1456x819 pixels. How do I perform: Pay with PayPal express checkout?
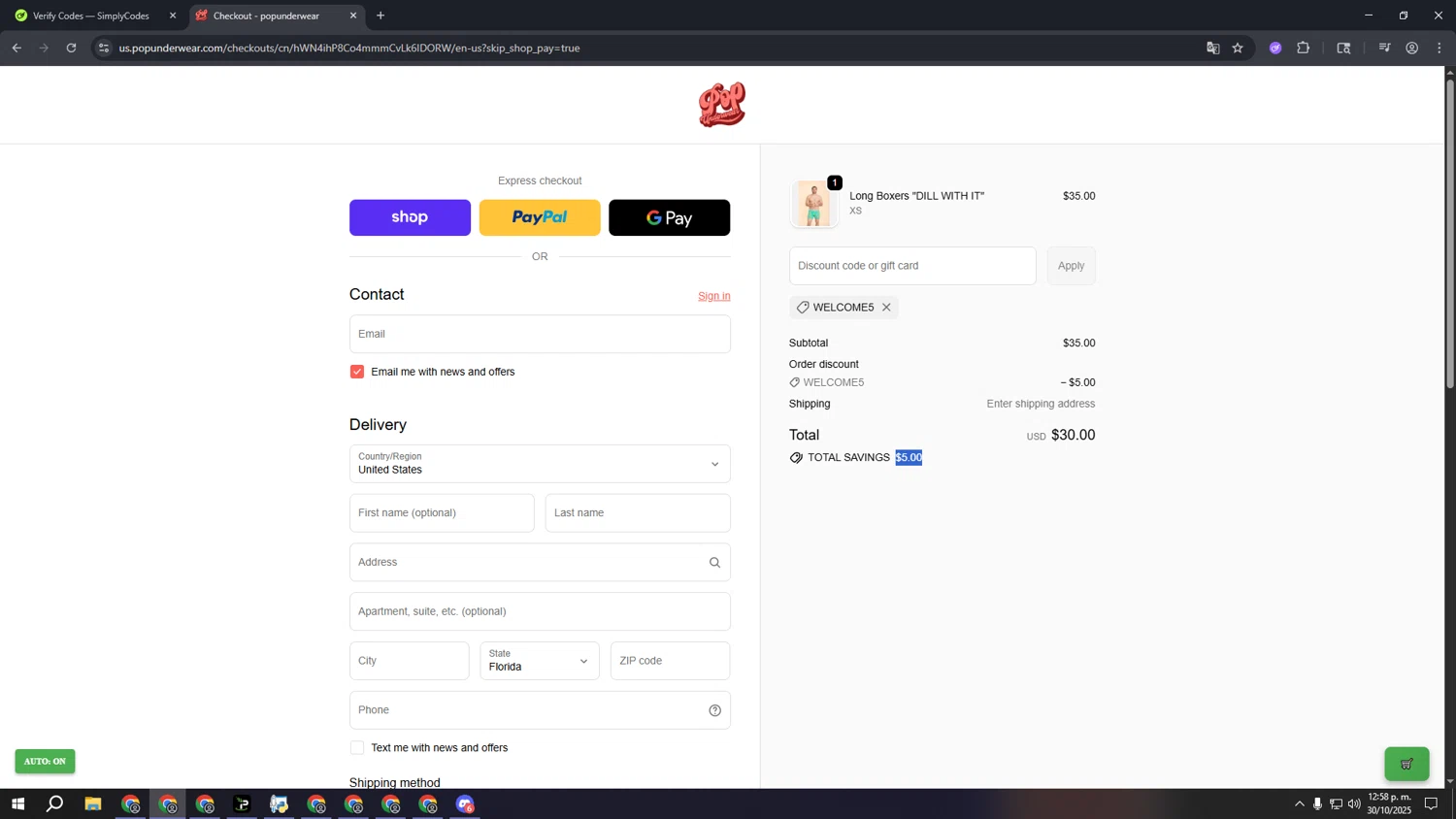[x=540, y=217]
